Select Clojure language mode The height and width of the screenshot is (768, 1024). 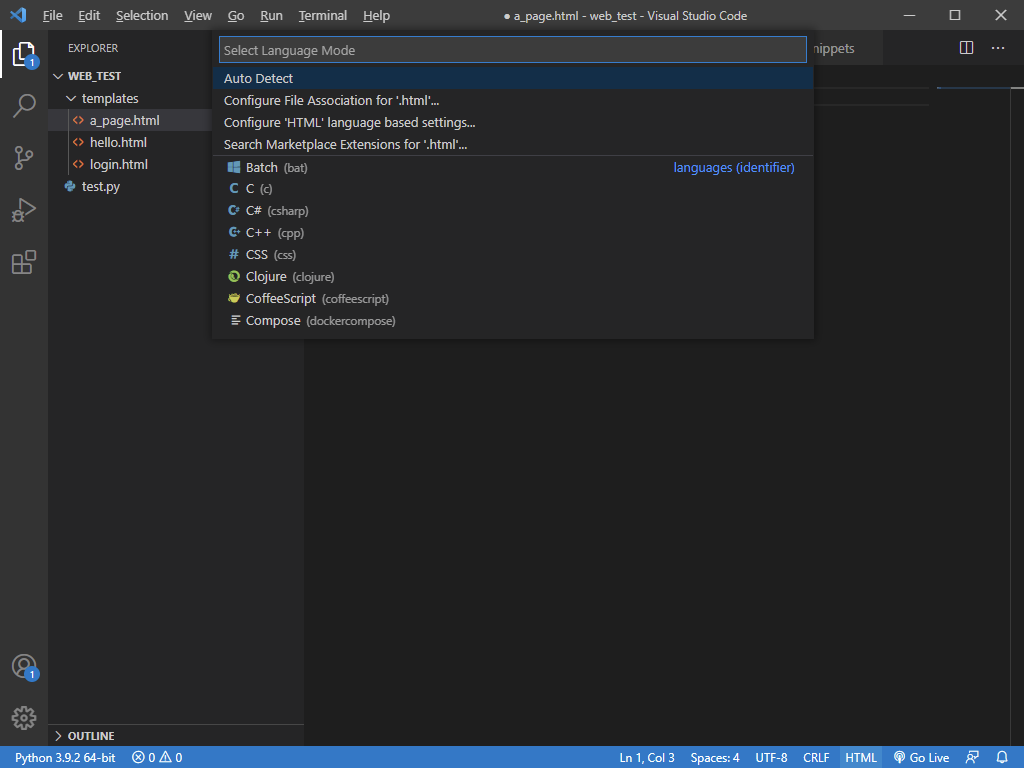[x=513, y=277]
